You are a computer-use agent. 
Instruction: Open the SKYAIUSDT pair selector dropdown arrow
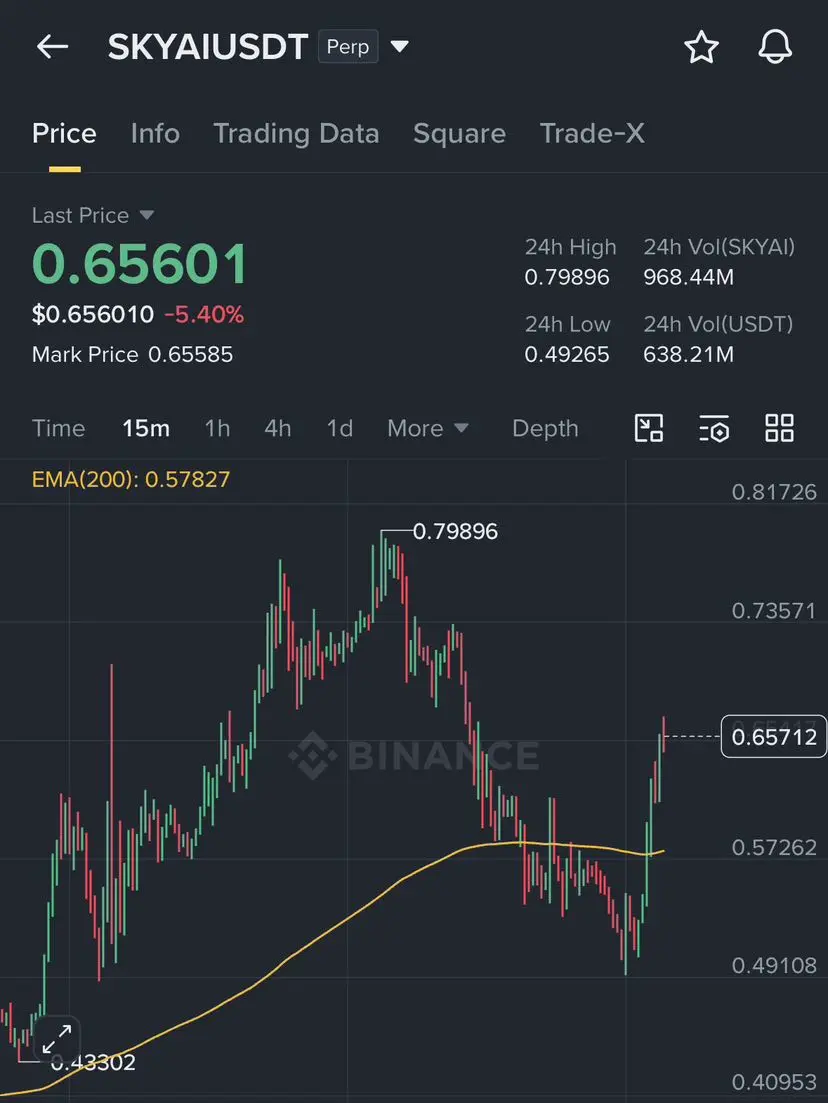pyautogui.click(x=400, y=46)
